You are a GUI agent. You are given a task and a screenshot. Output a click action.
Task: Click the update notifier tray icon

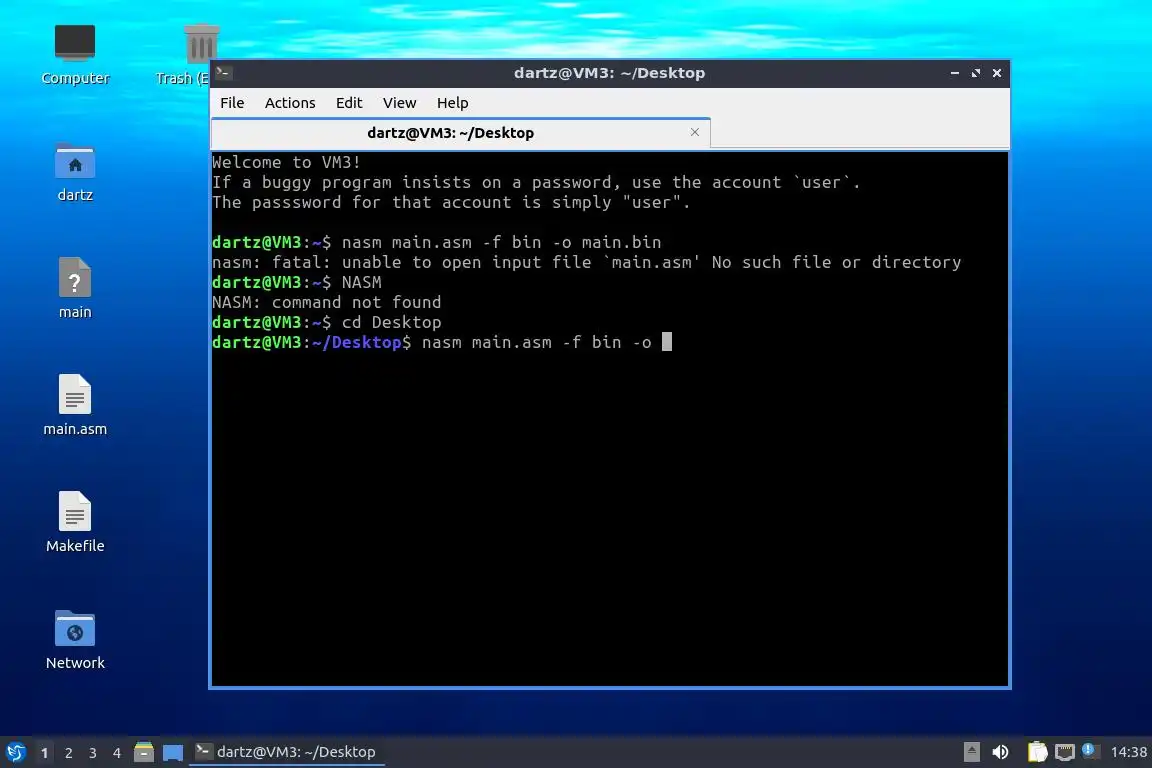click(x=1090, y=750)
